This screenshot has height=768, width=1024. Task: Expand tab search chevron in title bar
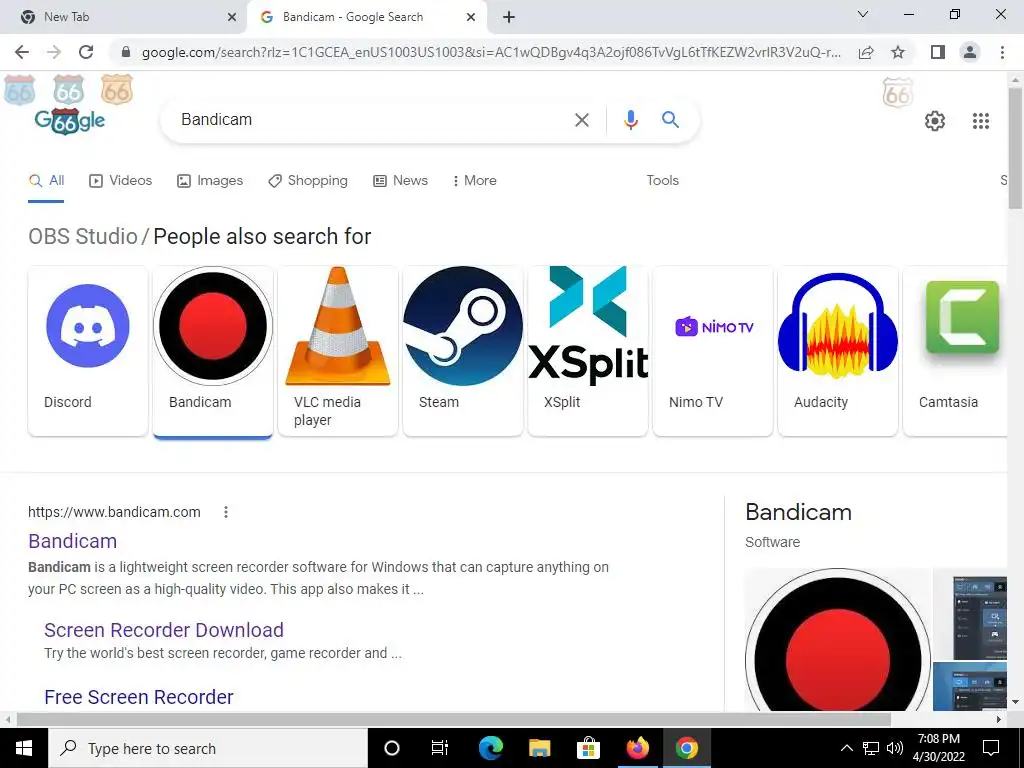[x=863, y=14]
